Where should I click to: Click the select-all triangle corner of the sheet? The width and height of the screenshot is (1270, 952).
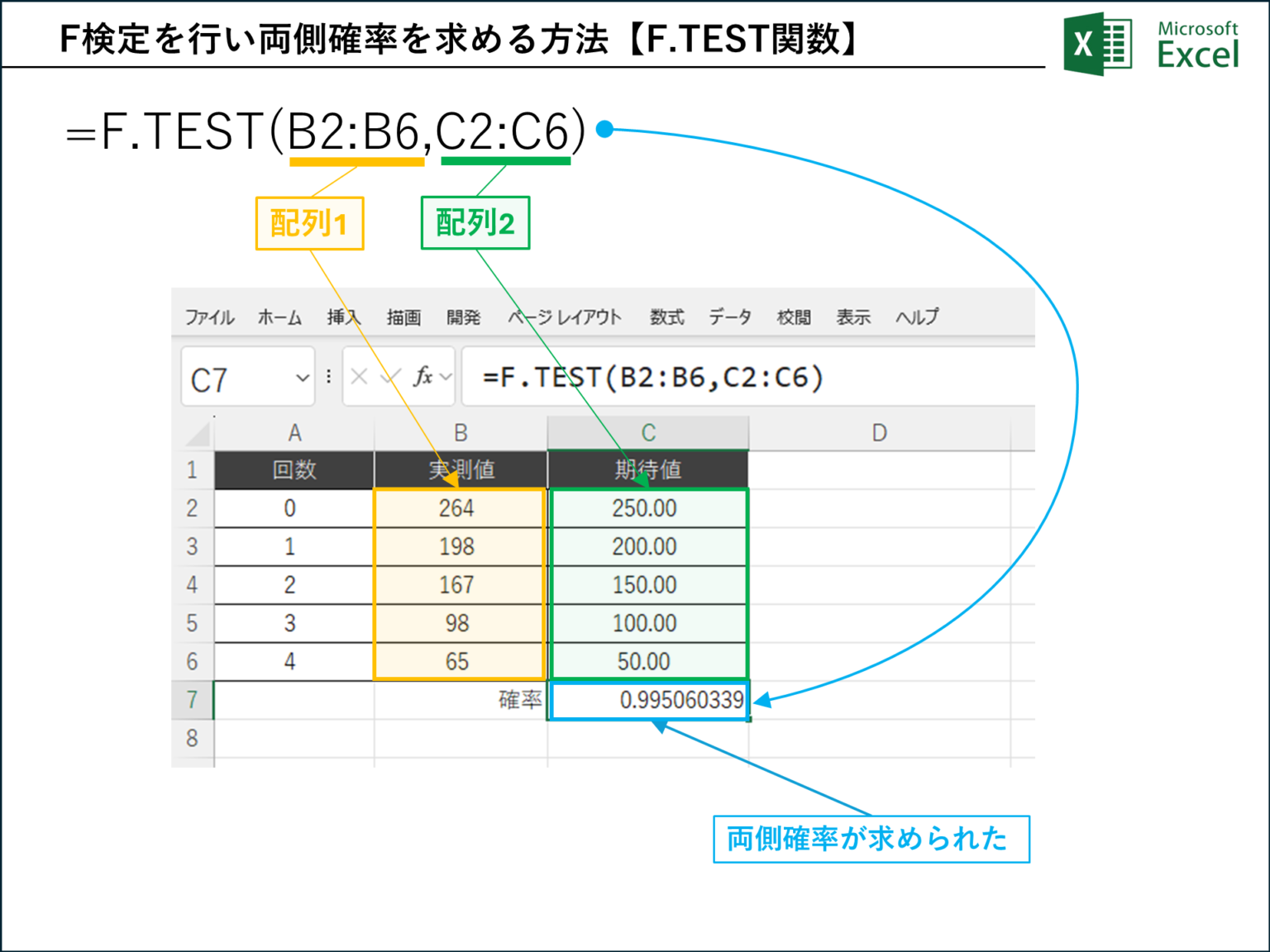pyautogui.click(x=198, y=433)
